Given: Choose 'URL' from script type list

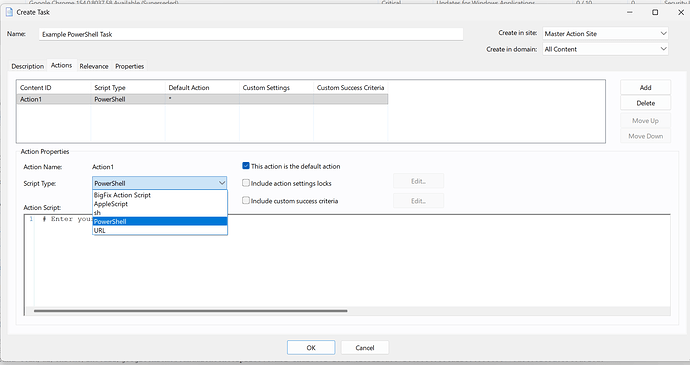Looking at the screenshot, I should (x=160, y=230).
